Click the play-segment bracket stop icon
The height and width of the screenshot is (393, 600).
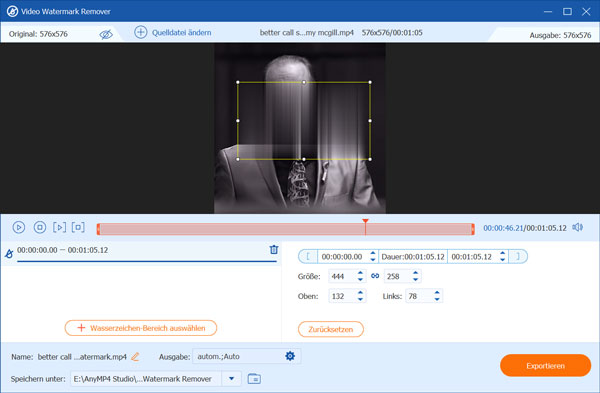click(x=78, y=227)
